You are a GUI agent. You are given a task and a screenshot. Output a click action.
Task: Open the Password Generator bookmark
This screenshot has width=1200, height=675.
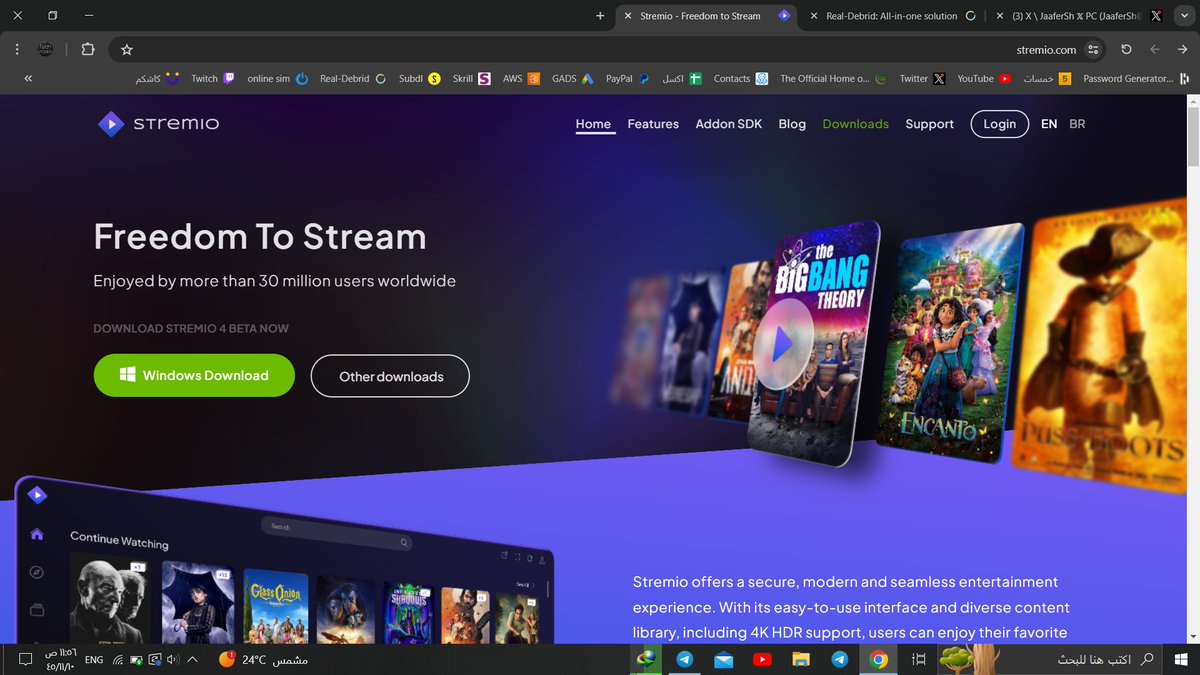1137,78
